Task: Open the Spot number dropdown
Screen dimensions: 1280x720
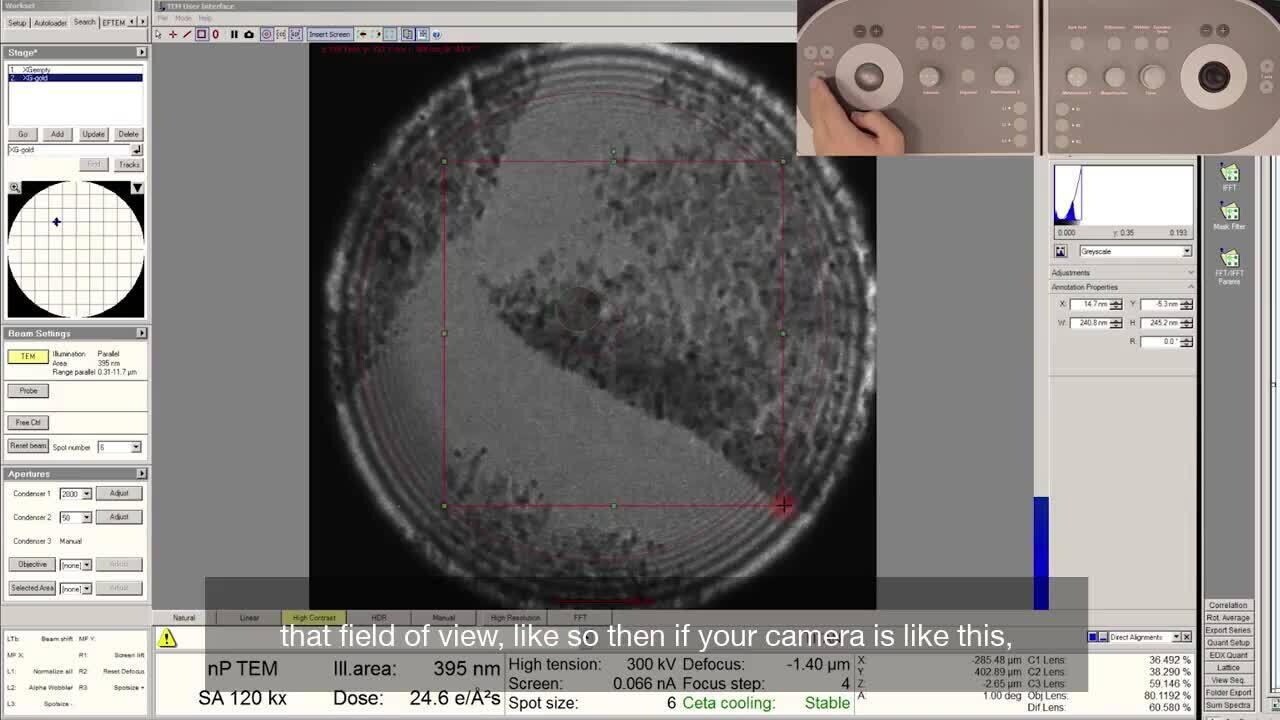Action: (136, 447)
